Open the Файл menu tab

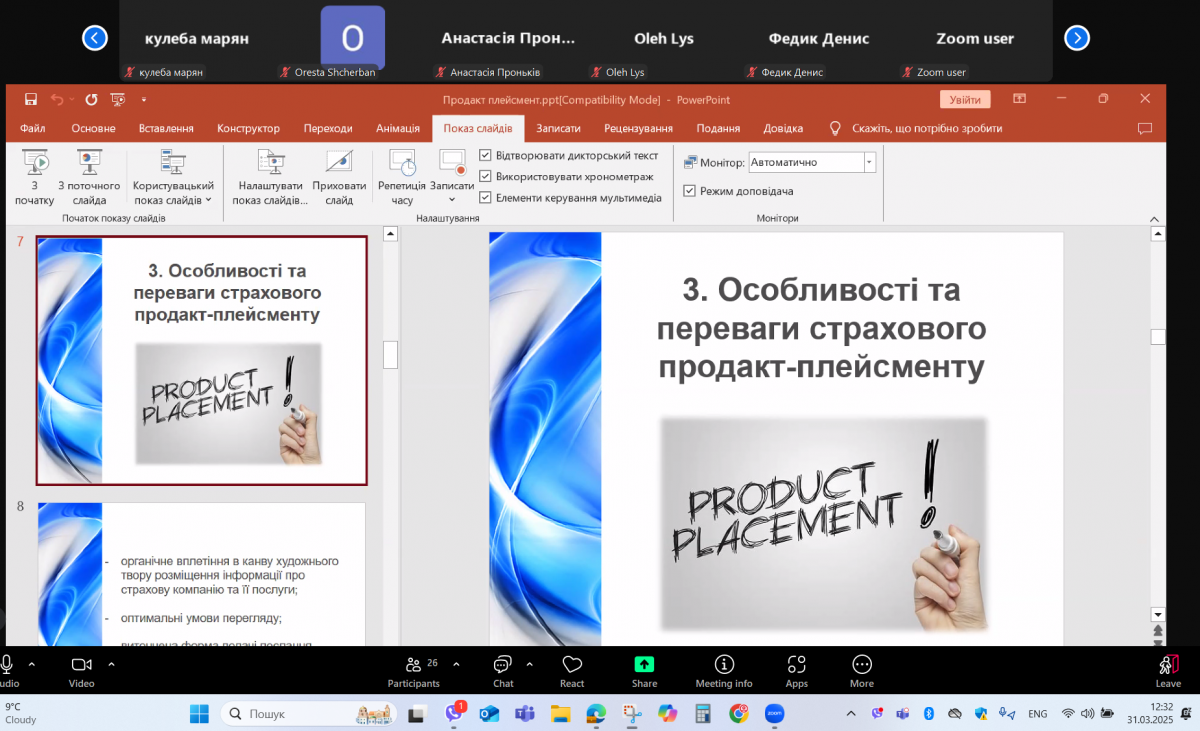click(32, 128)
